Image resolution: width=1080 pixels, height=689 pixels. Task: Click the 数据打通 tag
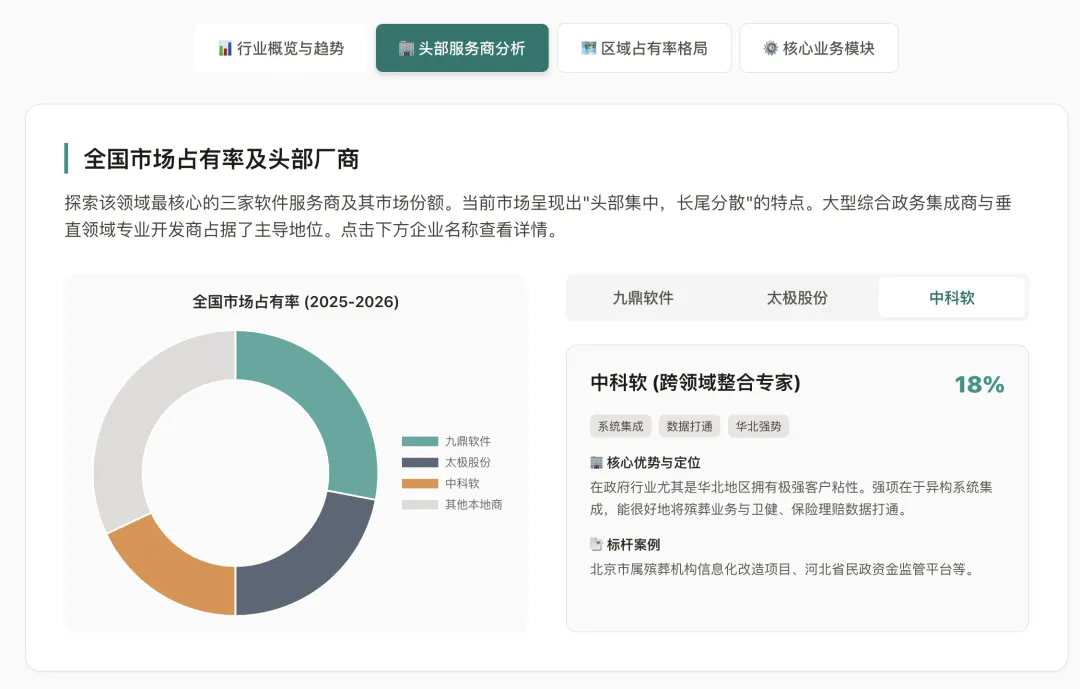click(689, 426)
